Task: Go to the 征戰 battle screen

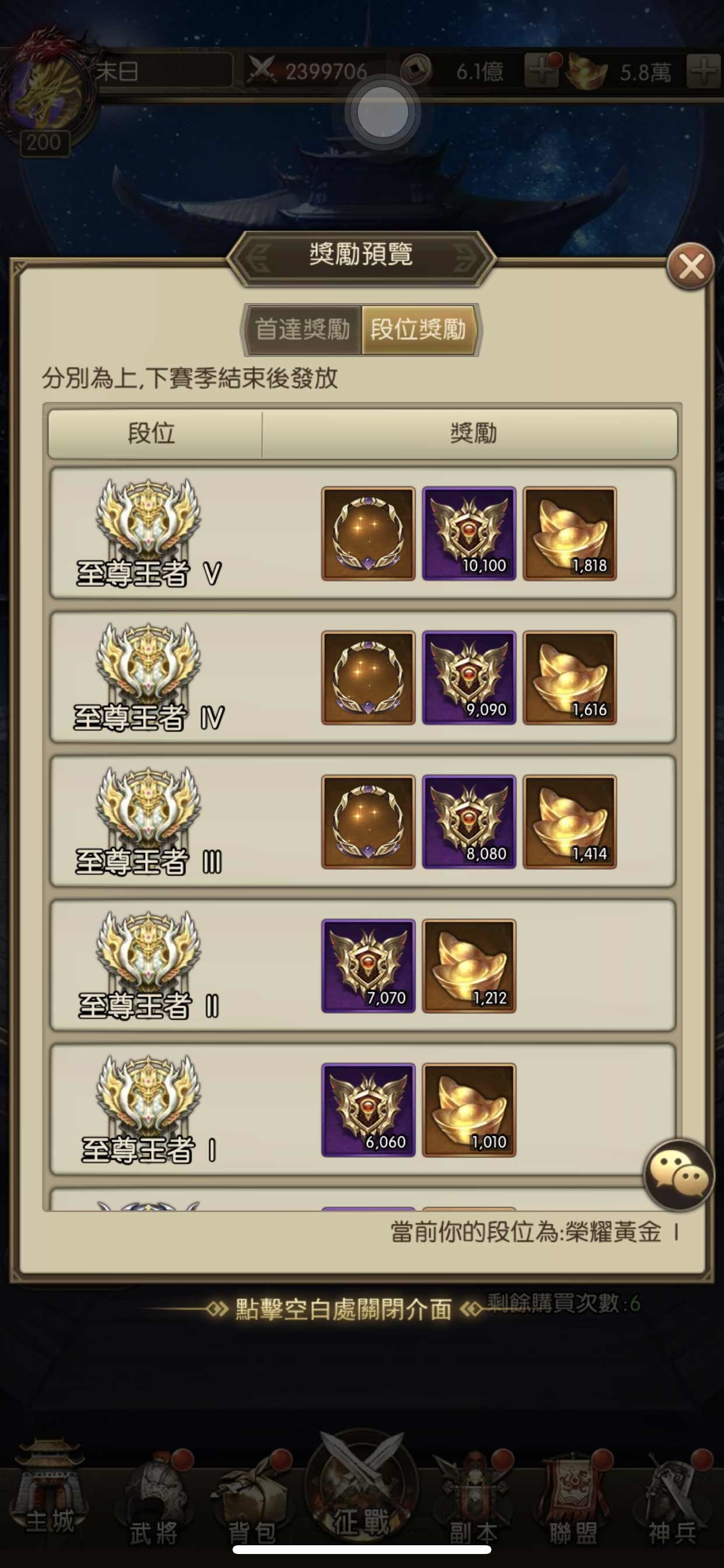Action: (361, 1485)
